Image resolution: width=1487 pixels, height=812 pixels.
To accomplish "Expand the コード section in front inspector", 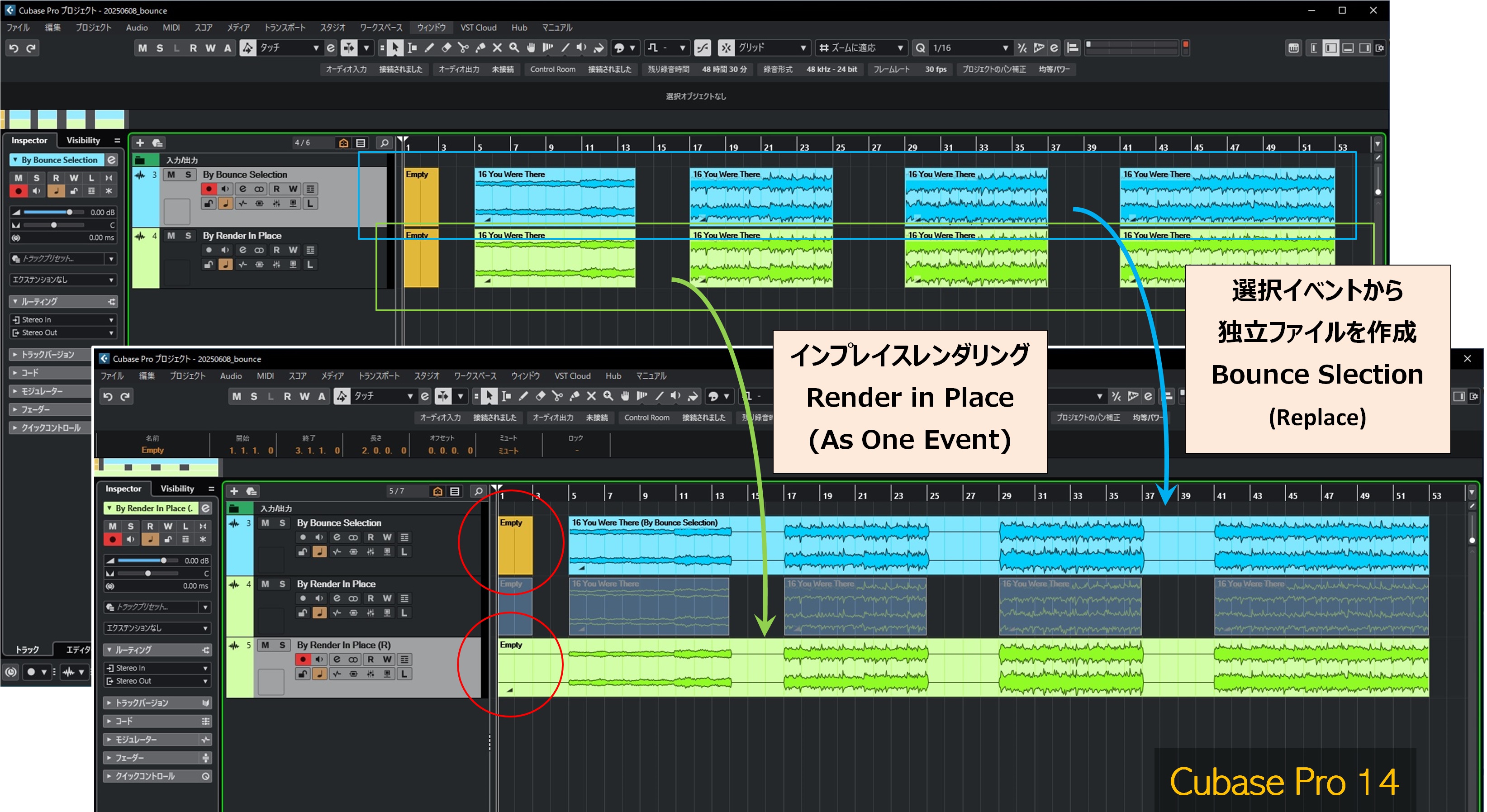I will (x=157, y=722).
